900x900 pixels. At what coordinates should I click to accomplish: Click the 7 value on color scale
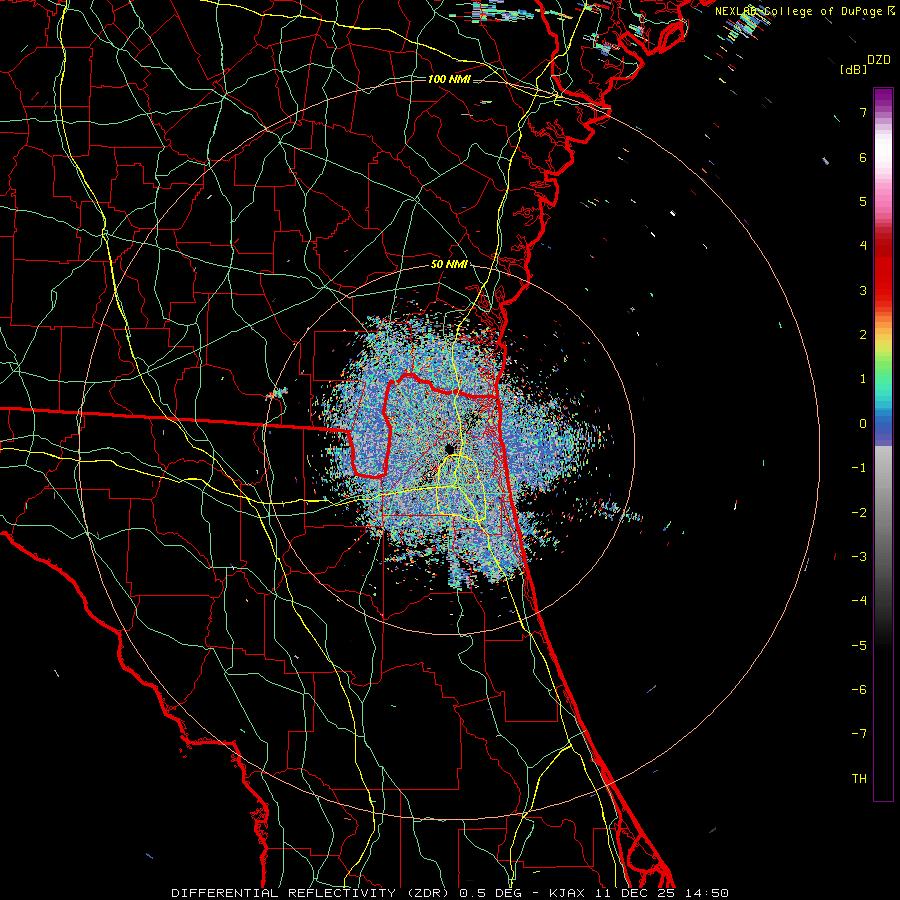[x=863, y=112]
